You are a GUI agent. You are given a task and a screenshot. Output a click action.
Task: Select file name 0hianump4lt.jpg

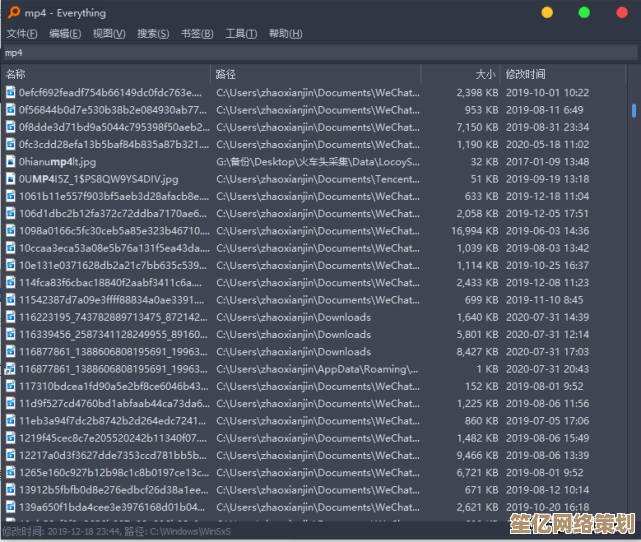coord(58,162)
